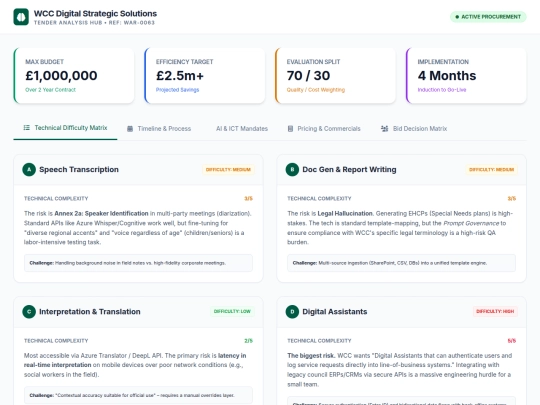Click the calendar icon beside Timeline & Process
540x405 pixels.
click(130, 129)
